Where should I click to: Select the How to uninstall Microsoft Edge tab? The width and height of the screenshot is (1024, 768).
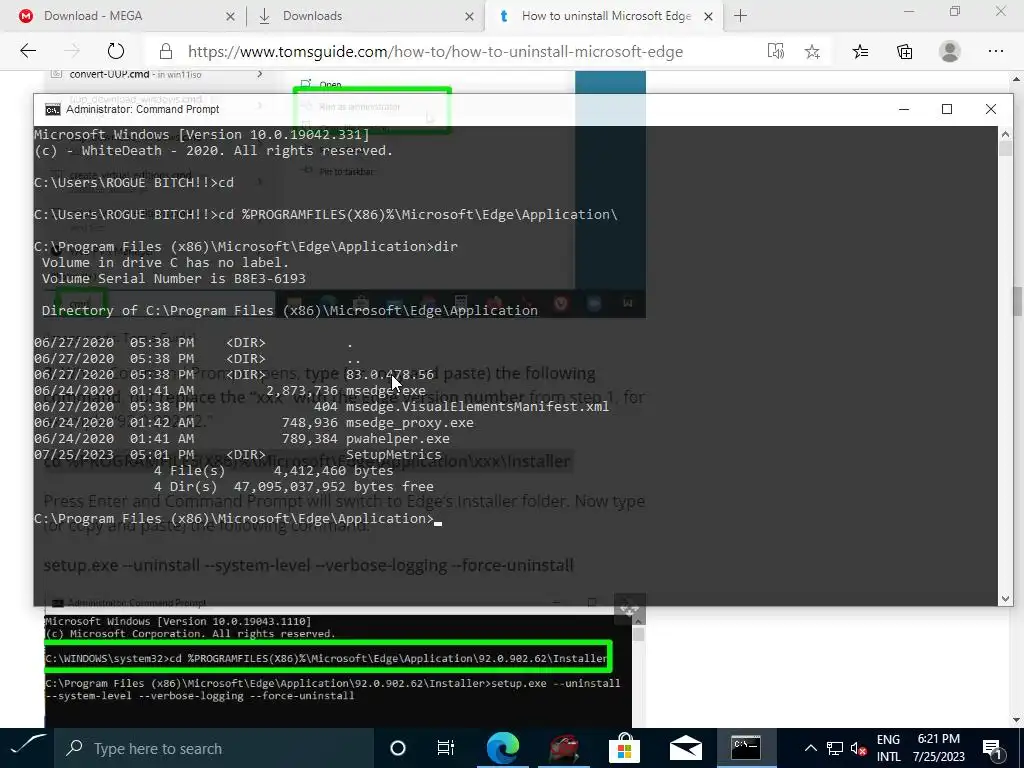coord(604,16)
